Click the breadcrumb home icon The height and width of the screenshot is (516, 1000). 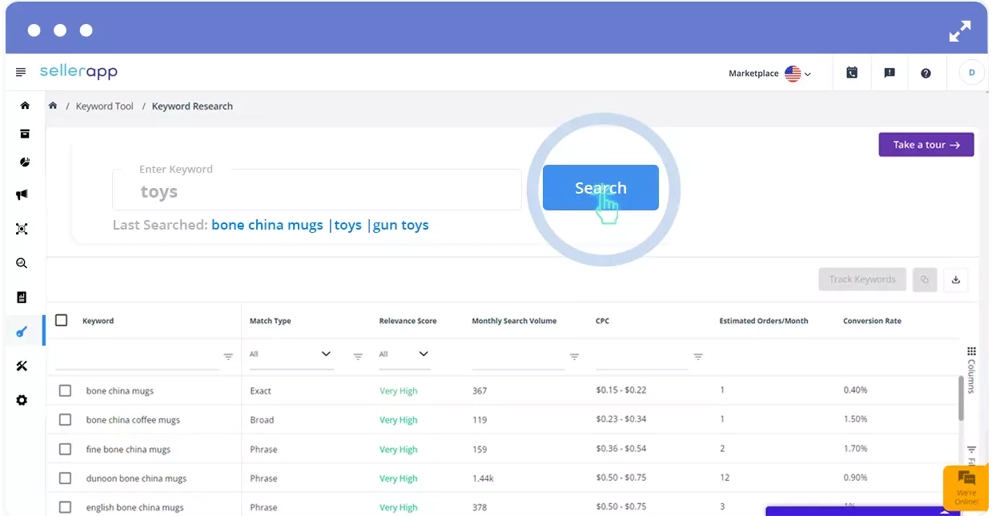click(x=53, y=106)
